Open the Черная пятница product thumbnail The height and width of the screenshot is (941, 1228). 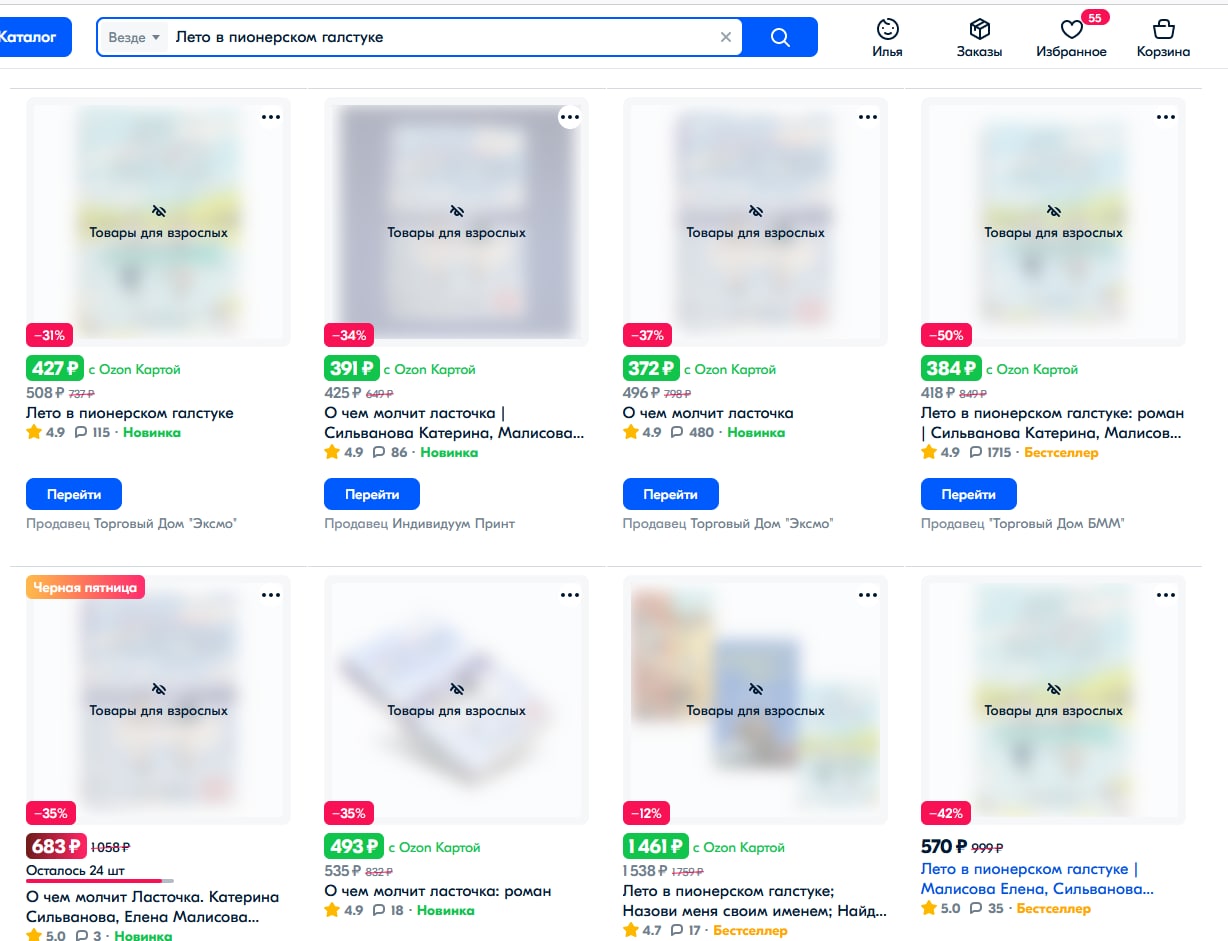click(158, 700)
